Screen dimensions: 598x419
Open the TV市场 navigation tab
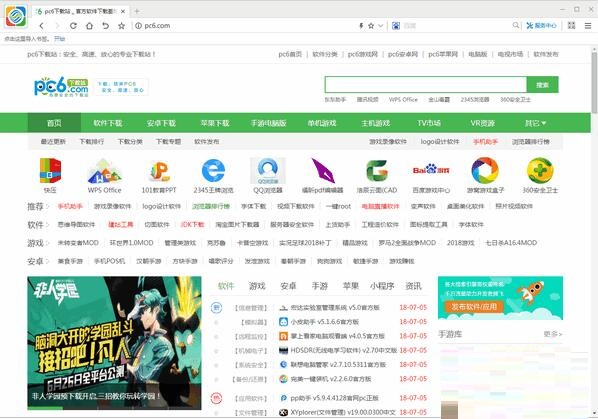tap(429, 123)
